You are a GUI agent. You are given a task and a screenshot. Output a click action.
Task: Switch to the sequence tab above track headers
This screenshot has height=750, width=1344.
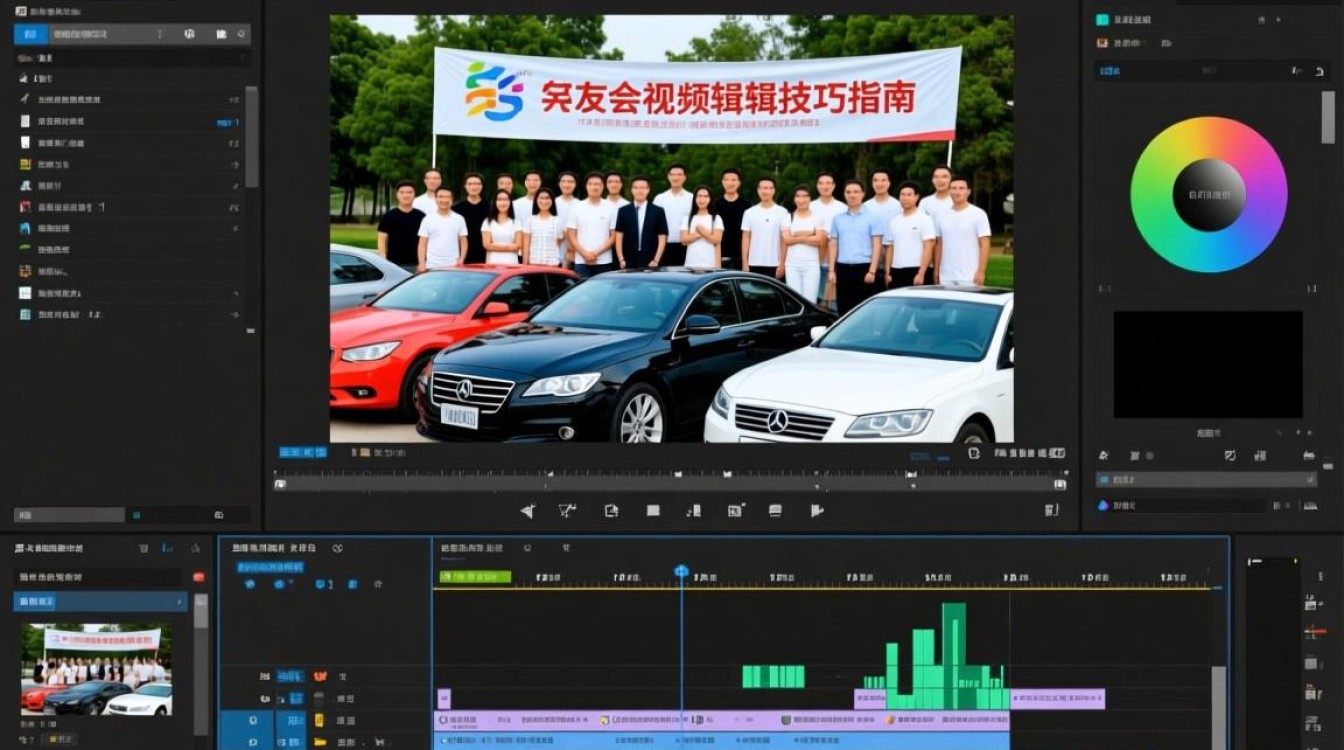click(274, 548)
